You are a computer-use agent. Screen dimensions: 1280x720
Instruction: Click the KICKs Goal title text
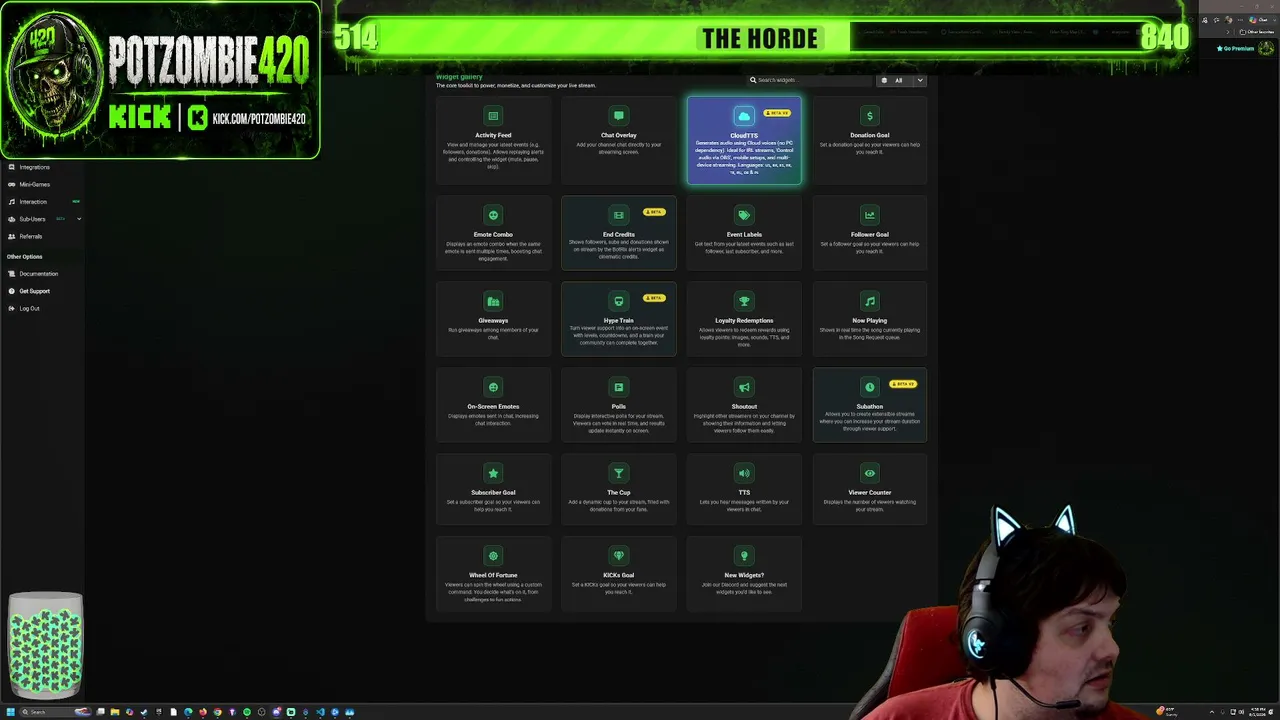coord(619,575)
